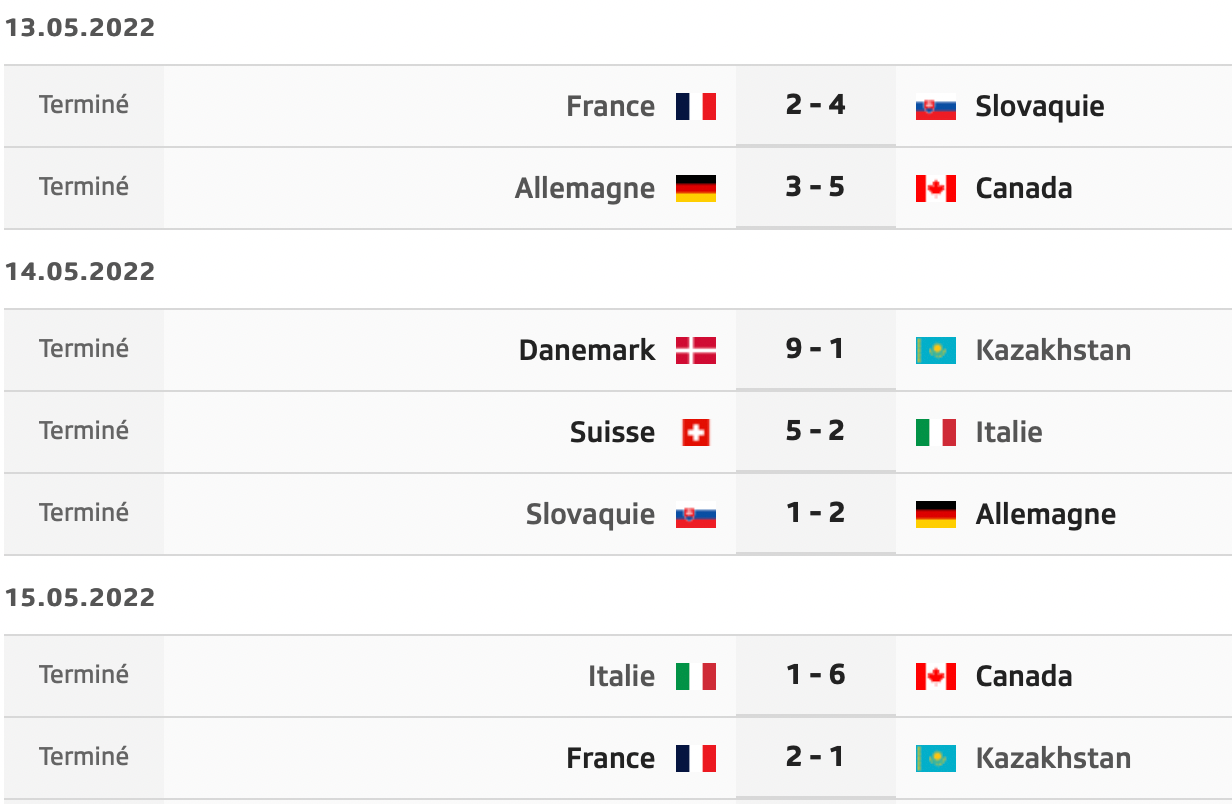Select team name Danemark
Screen dimensions: 1232x804
click(587, 350)
